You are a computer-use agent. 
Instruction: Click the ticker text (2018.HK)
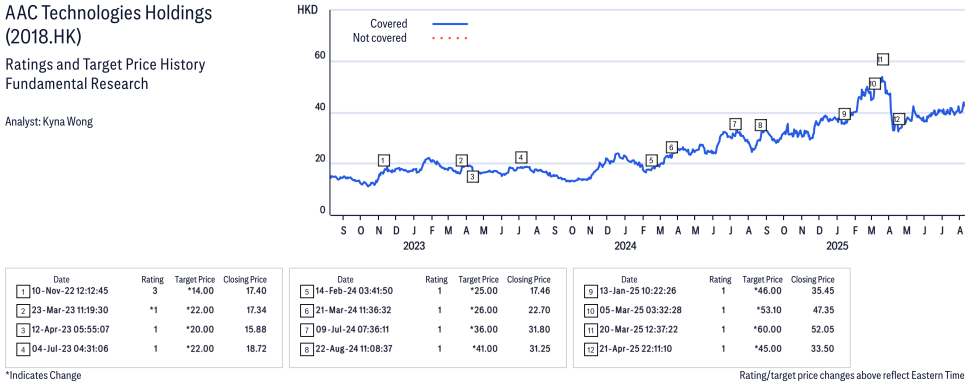pos(43,37)
